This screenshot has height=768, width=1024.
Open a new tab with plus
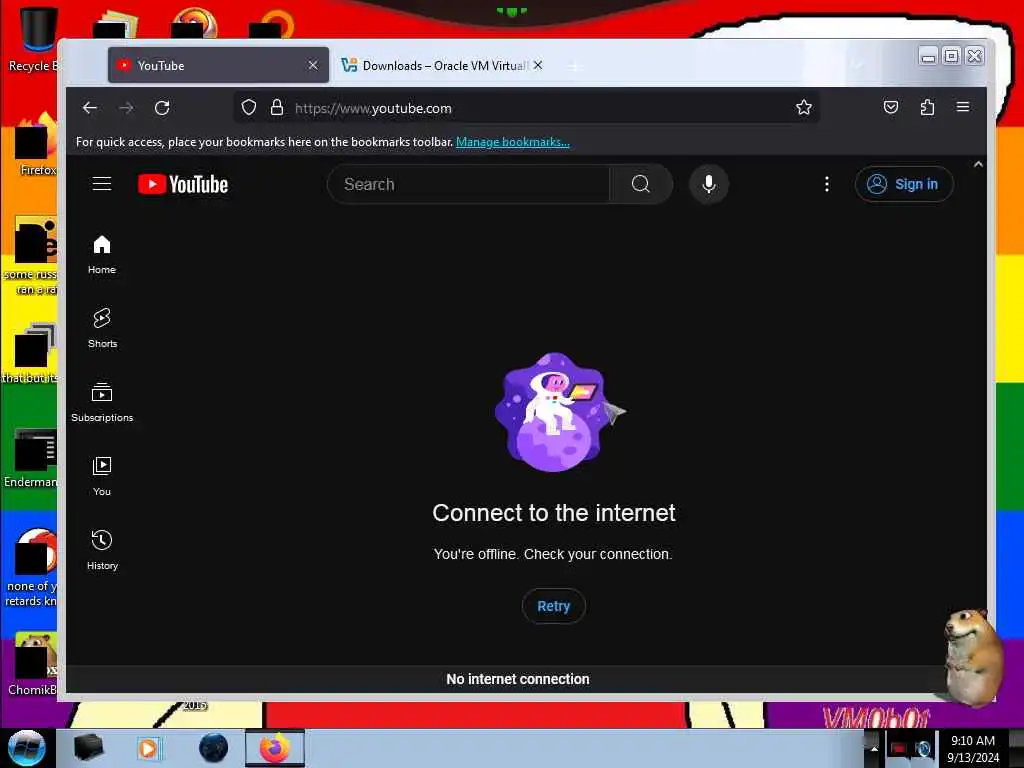575,66
